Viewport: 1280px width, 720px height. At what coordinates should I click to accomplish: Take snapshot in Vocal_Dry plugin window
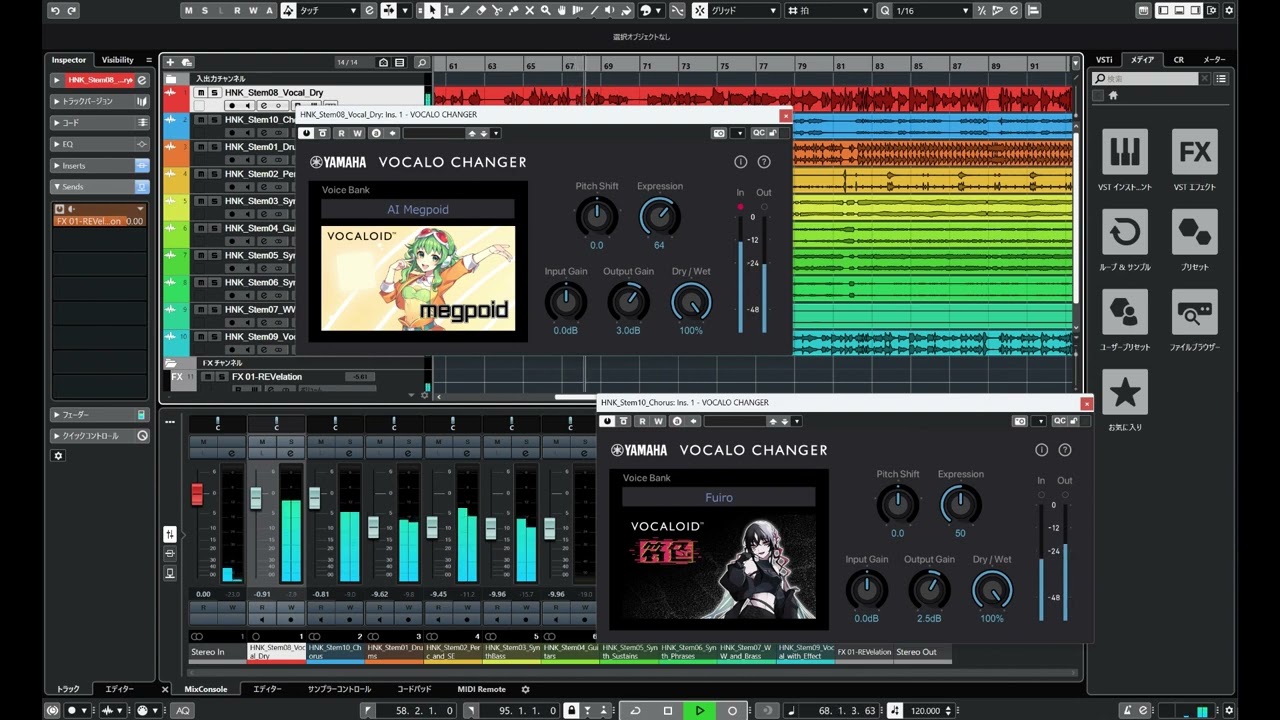[719, 133]
